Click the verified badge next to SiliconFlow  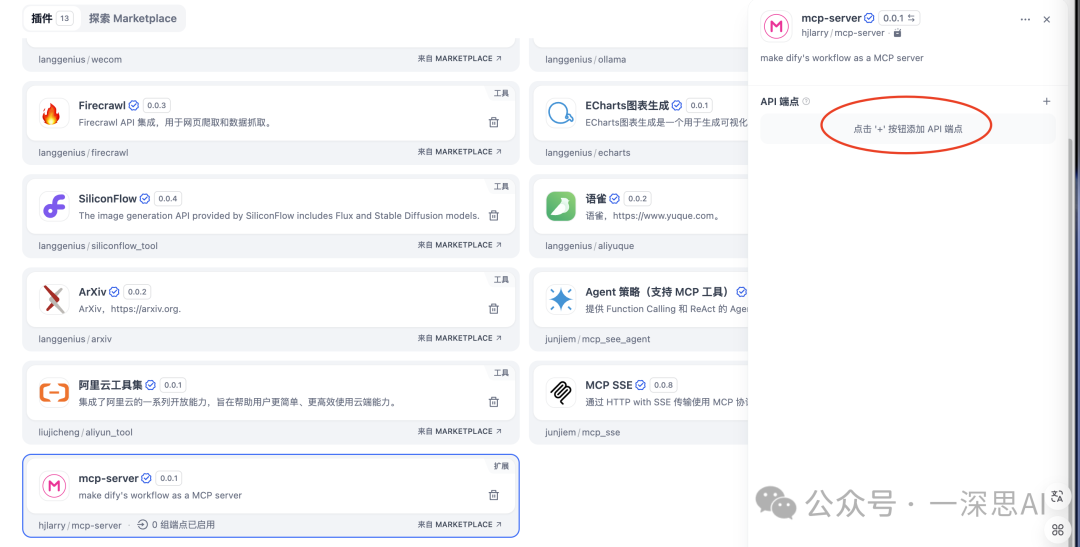pos(145,198)
